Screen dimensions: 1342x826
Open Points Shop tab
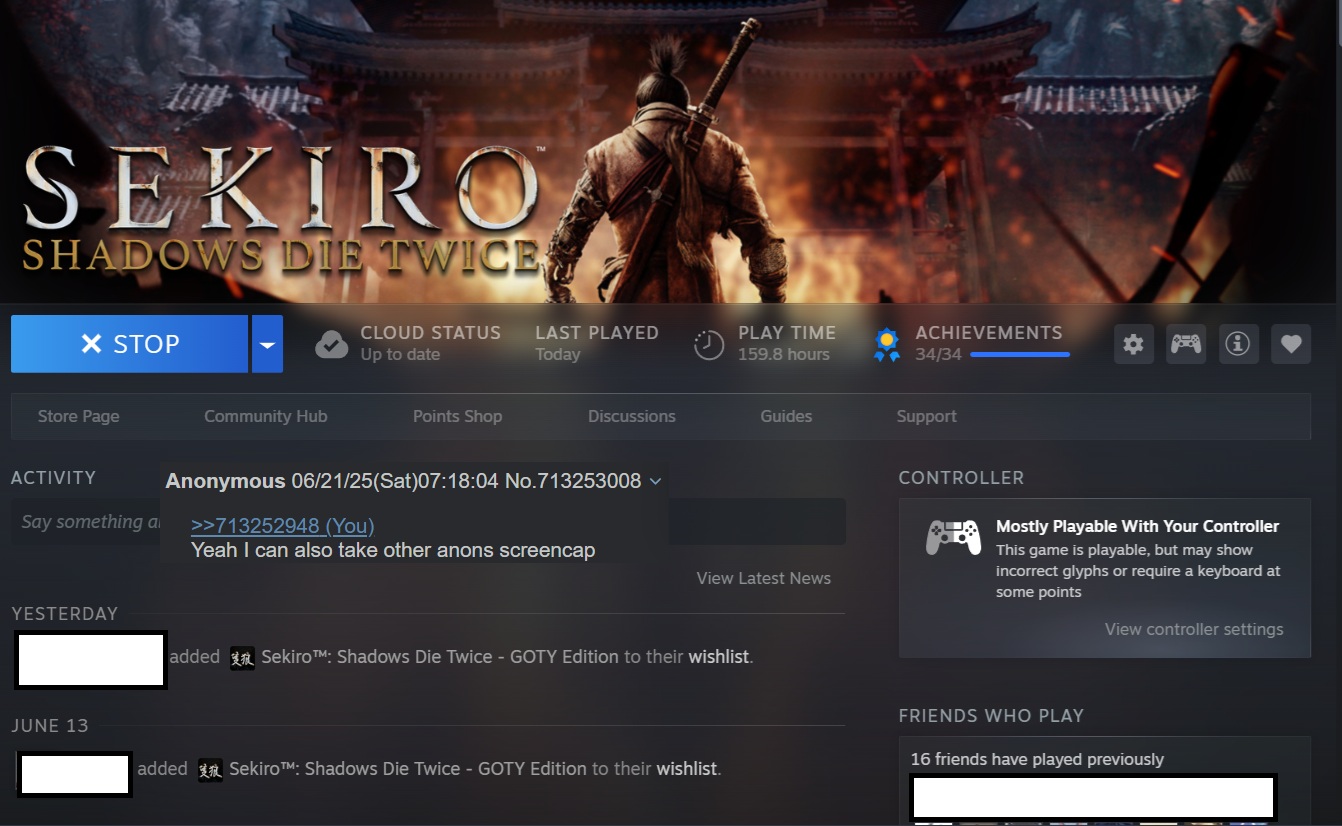click(458, 416)
